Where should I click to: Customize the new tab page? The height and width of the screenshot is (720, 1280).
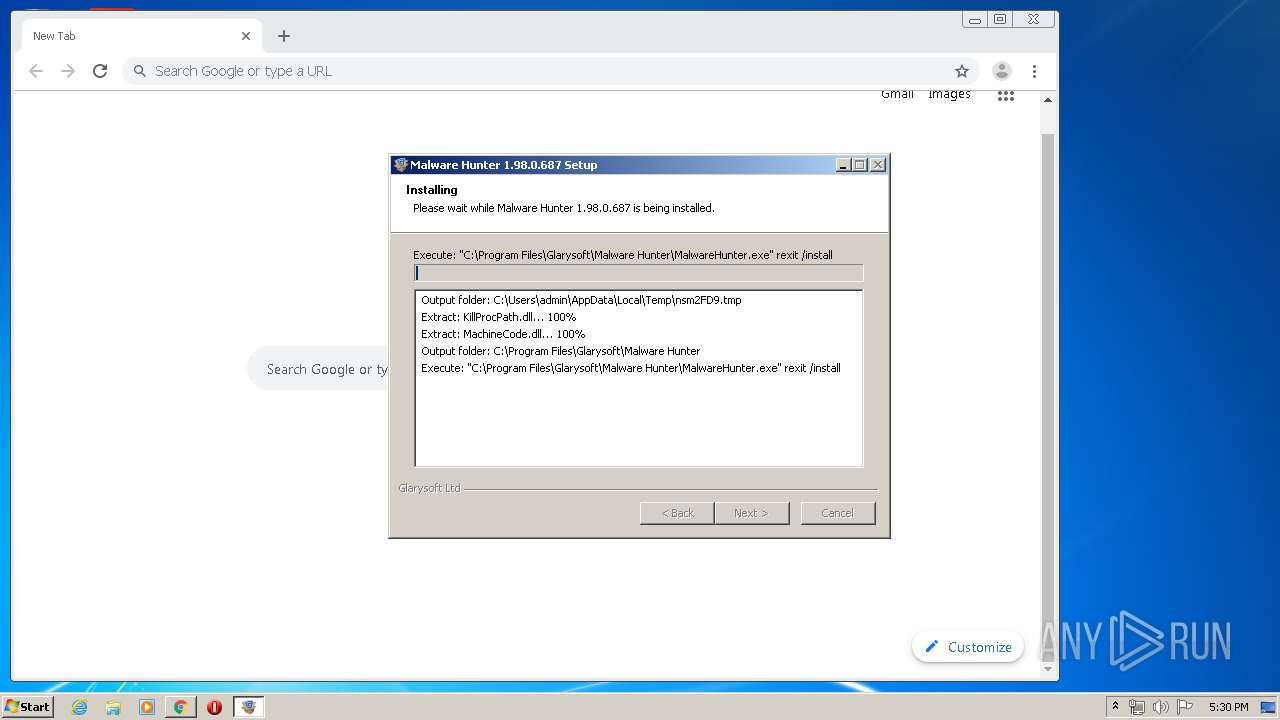coord(968,647)
